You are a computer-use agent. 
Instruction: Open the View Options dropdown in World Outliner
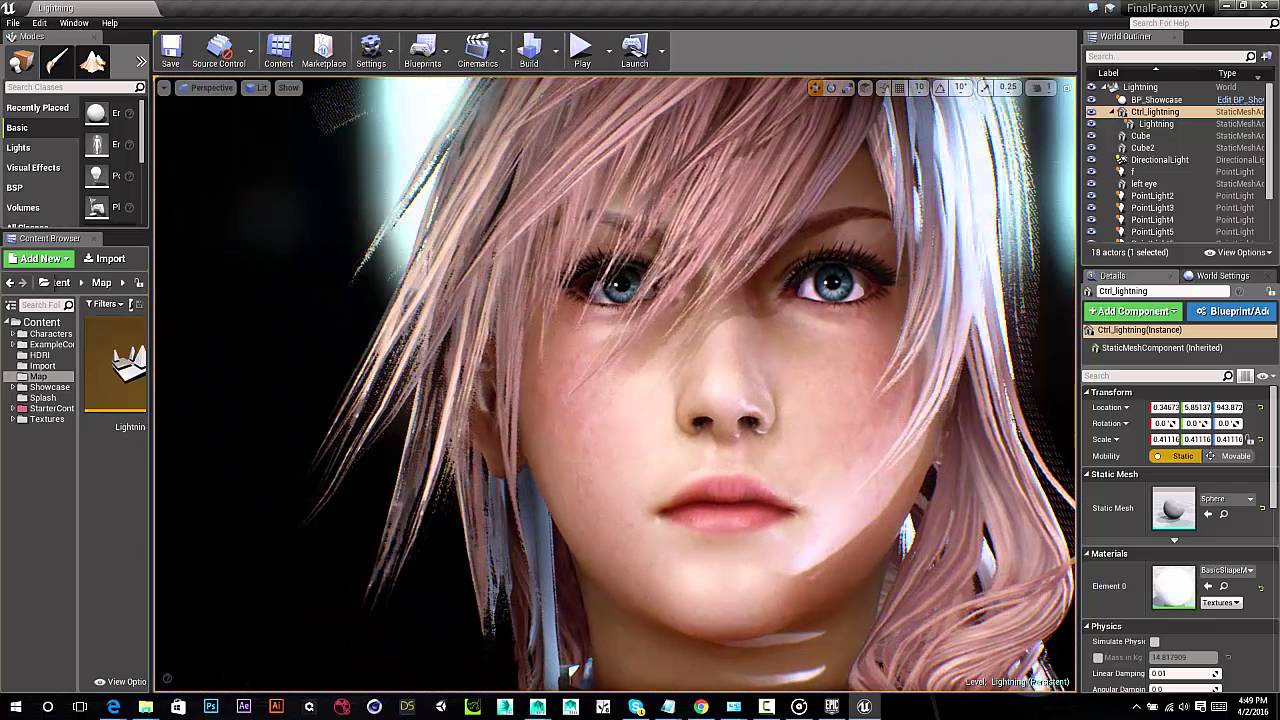1239,253
